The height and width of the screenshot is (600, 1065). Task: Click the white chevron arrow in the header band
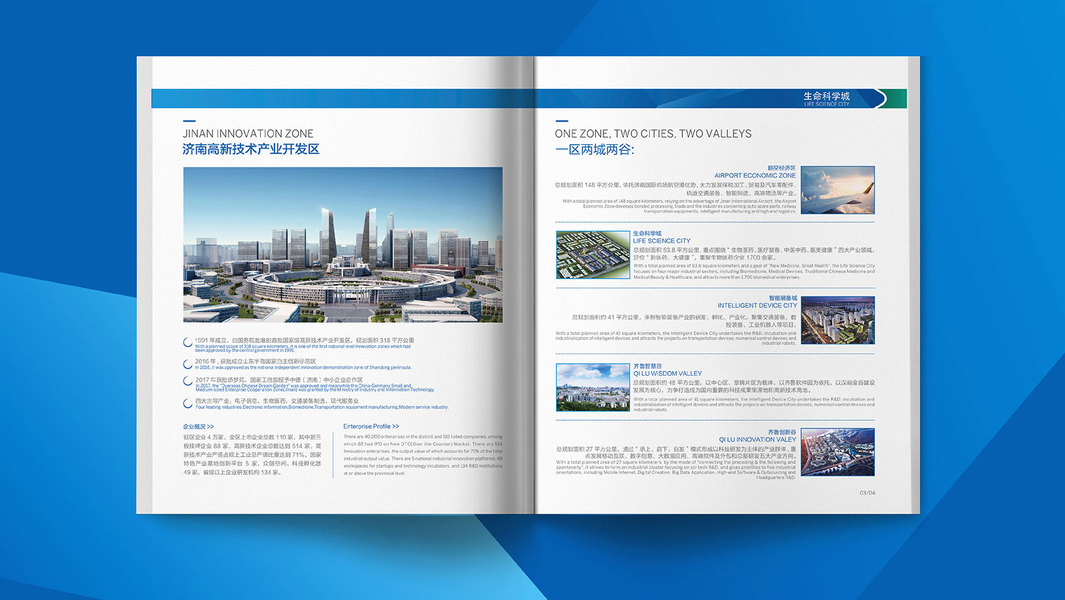(x=882, y=99)
